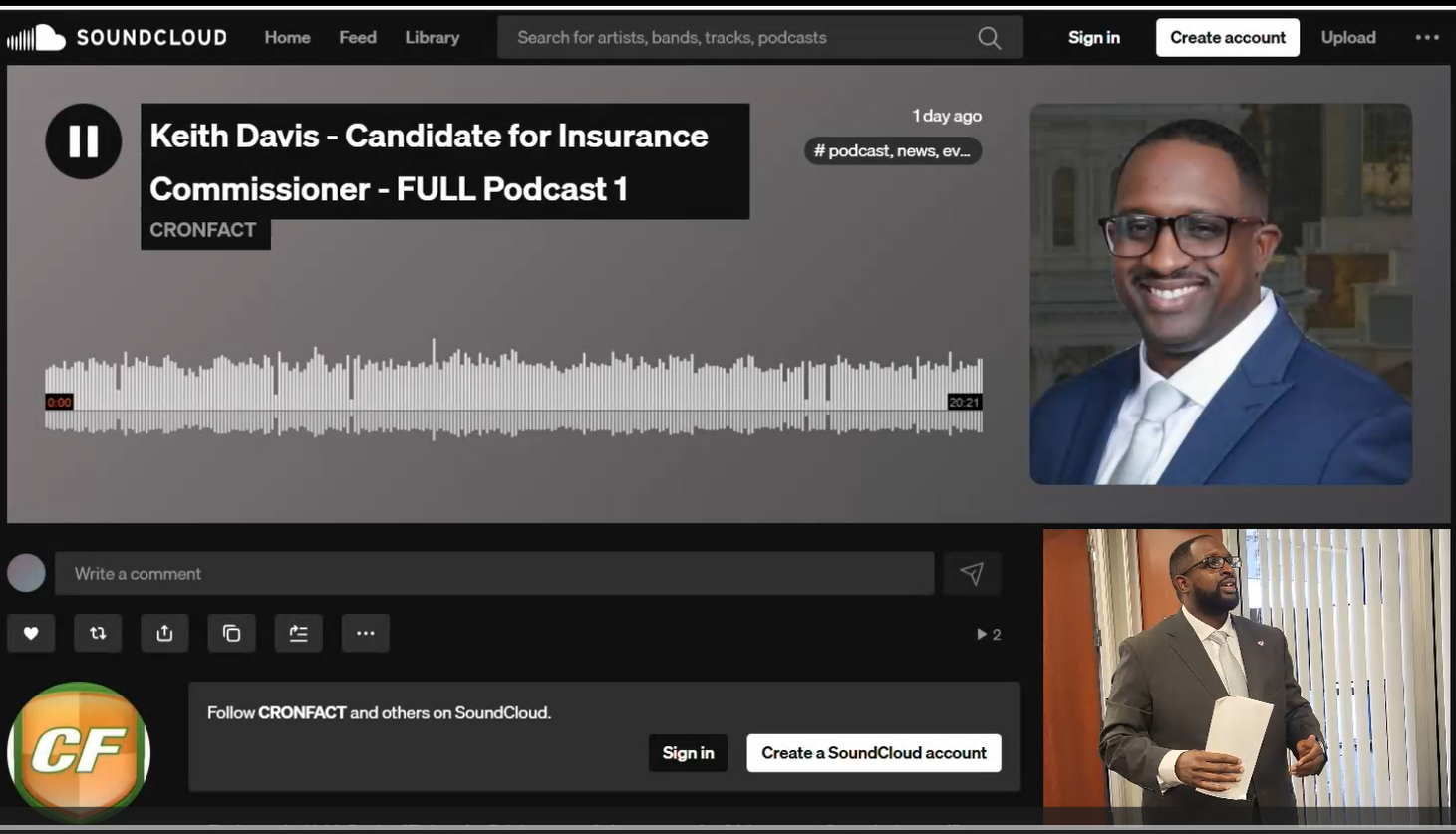This screenshot has height=834, width=1456.
Task: Click CRONFACT in the follow prompt
Action: point(302,713)
